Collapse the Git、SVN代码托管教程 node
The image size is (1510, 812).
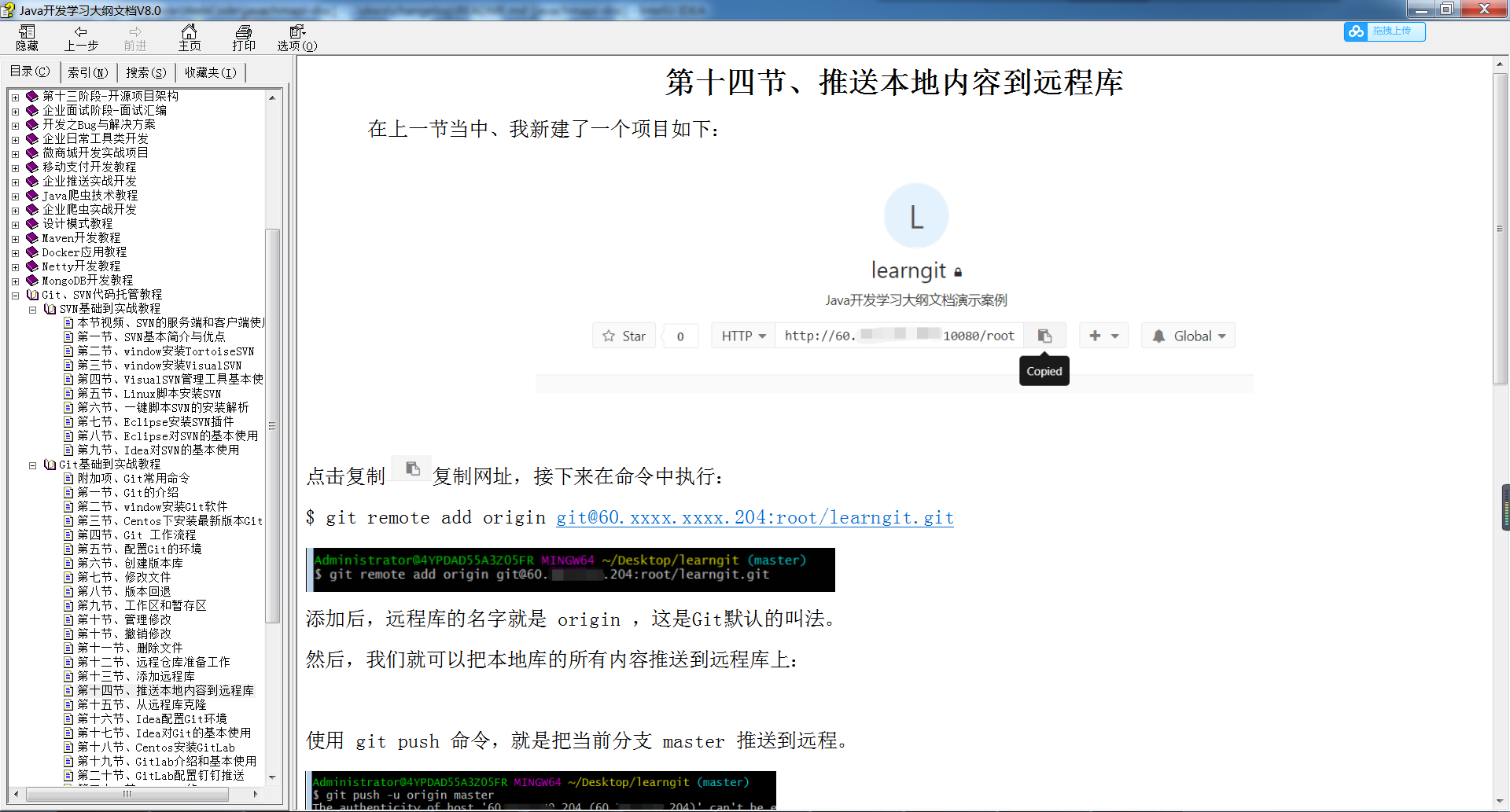(15, 295)
